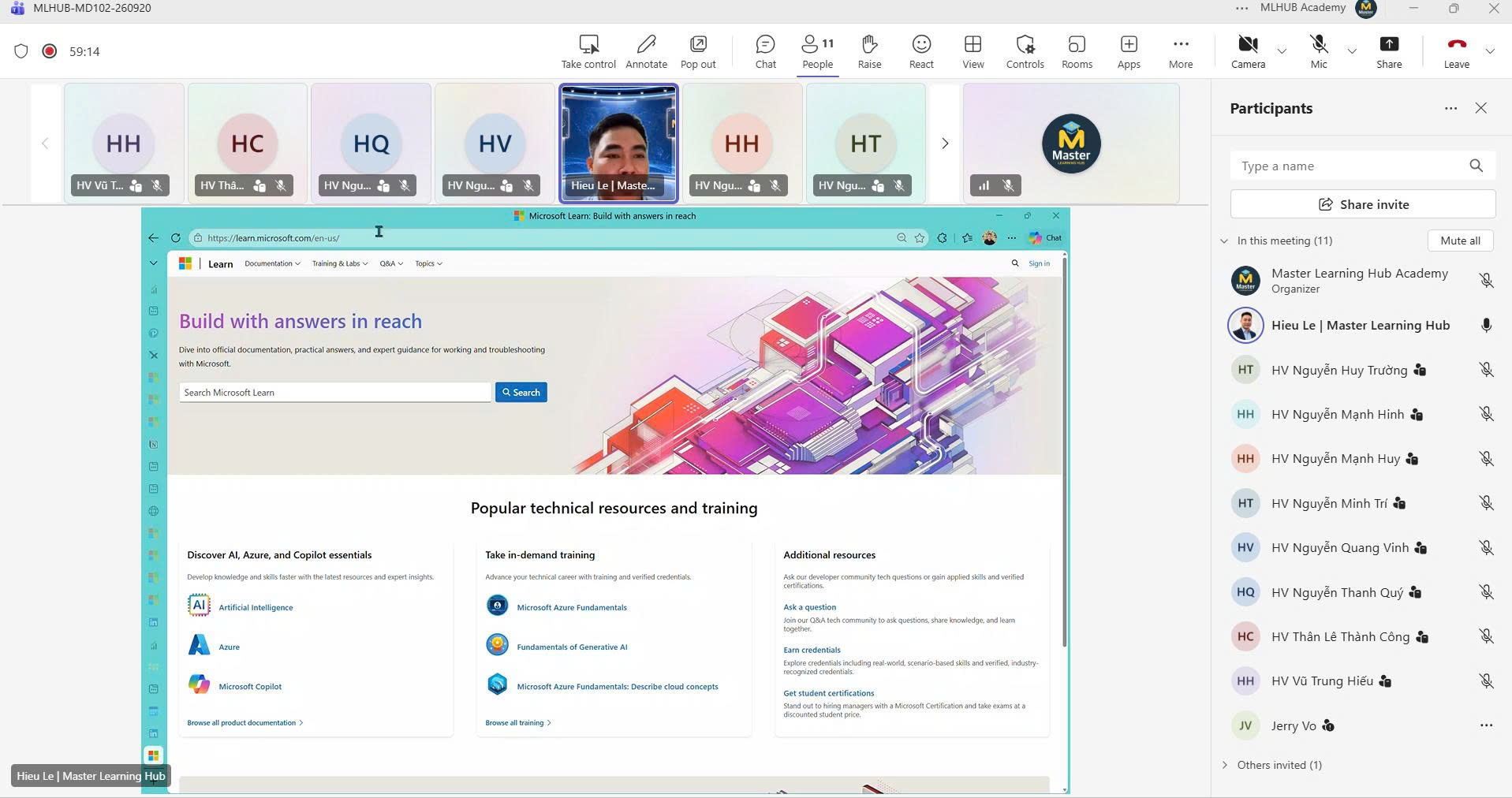Expand the Camera options dropdown arrow
Viewport: 1512px width, 798px height.
pos(1282,51)
